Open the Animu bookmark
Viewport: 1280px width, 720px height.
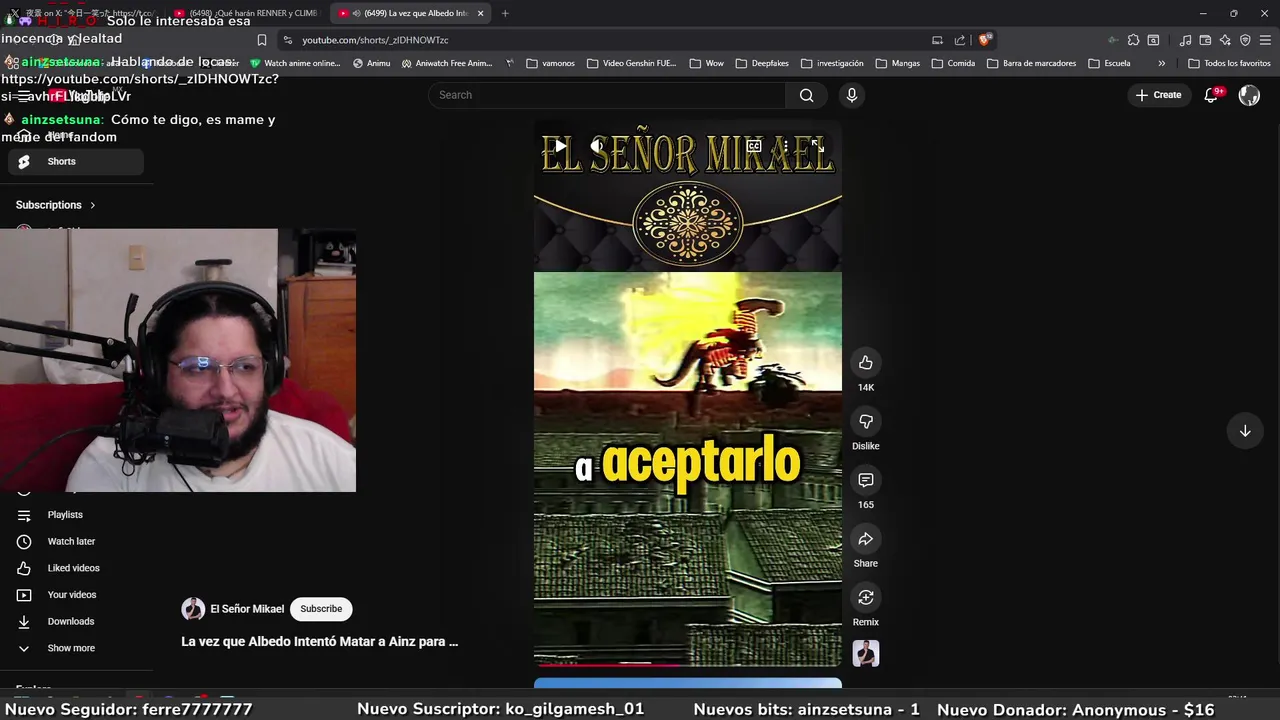coord(371,63)
